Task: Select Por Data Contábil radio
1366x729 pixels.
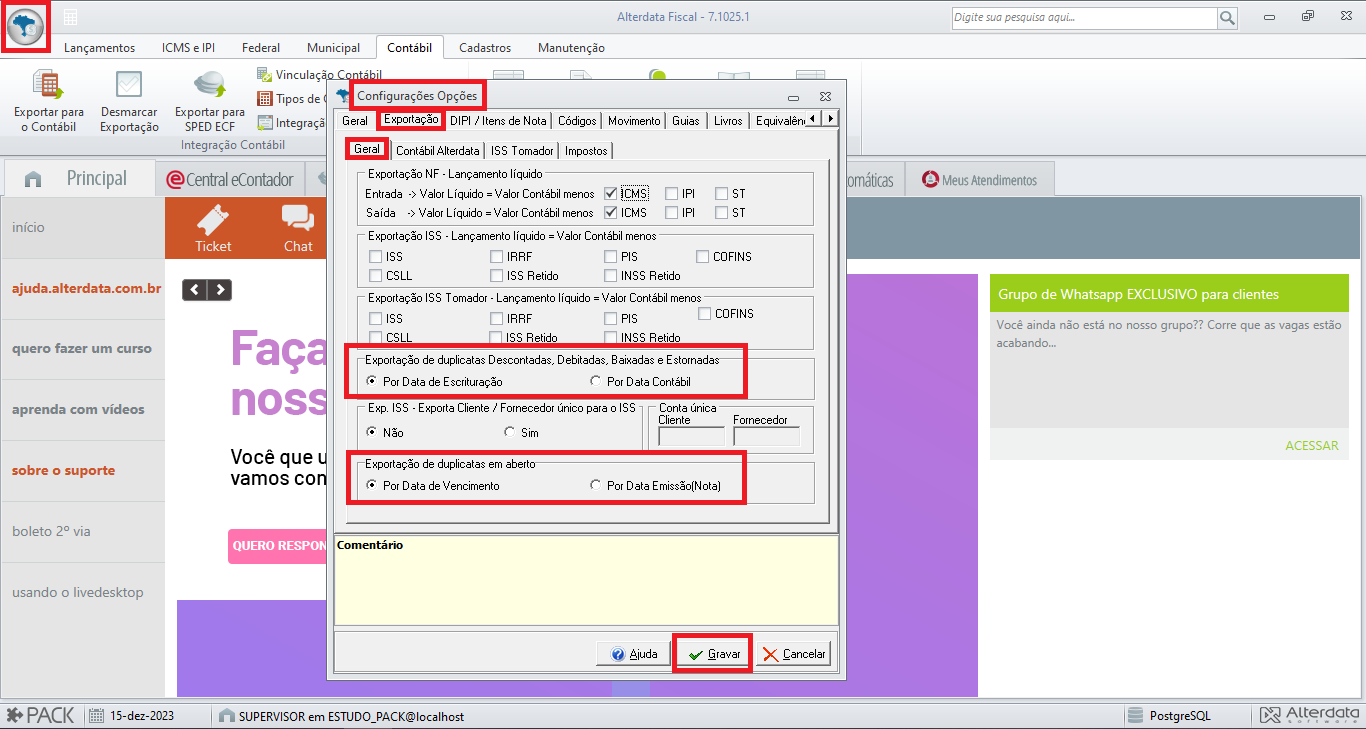Action: 596,382
